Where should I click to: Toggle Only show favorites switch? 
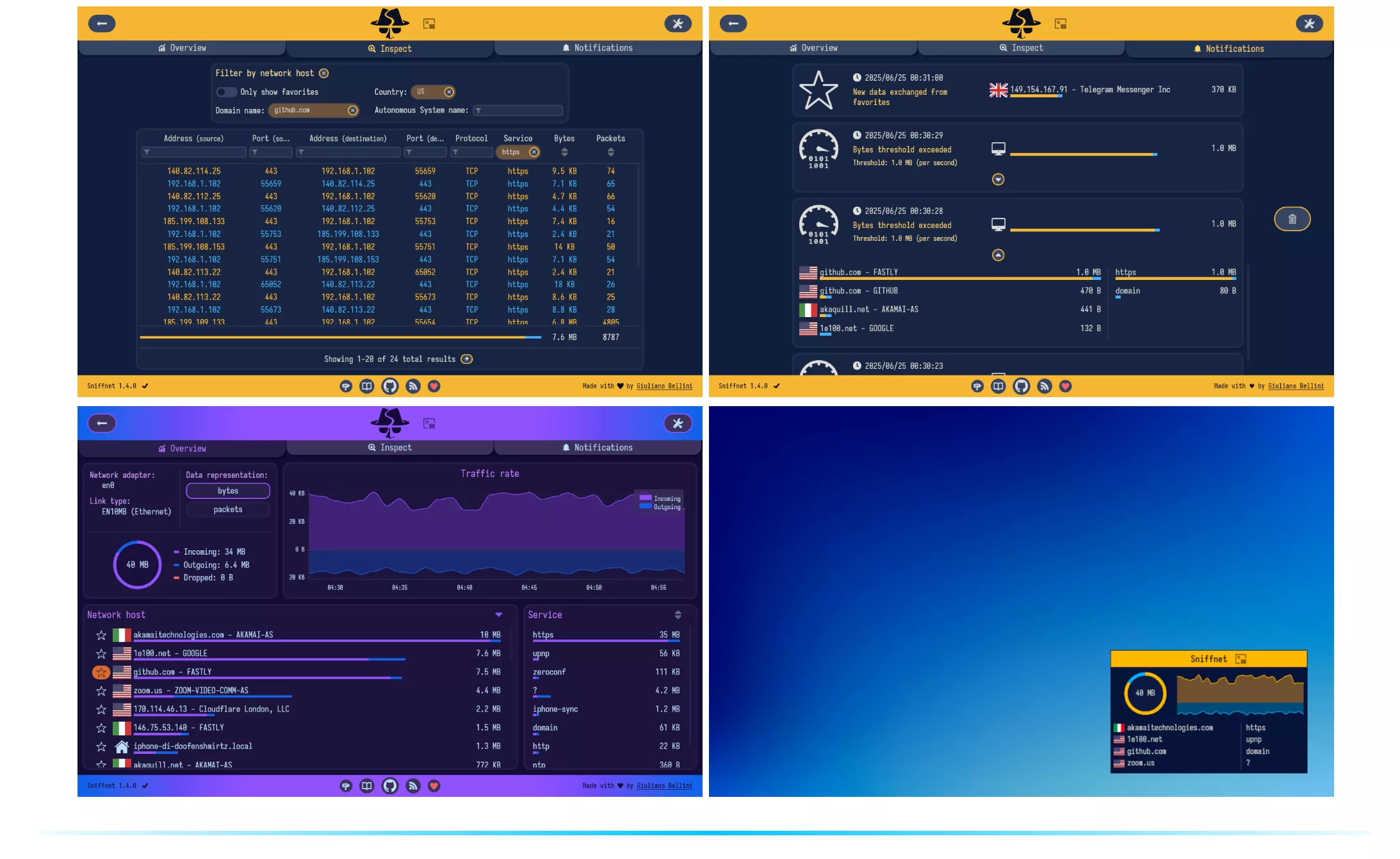tap(225, 92)
